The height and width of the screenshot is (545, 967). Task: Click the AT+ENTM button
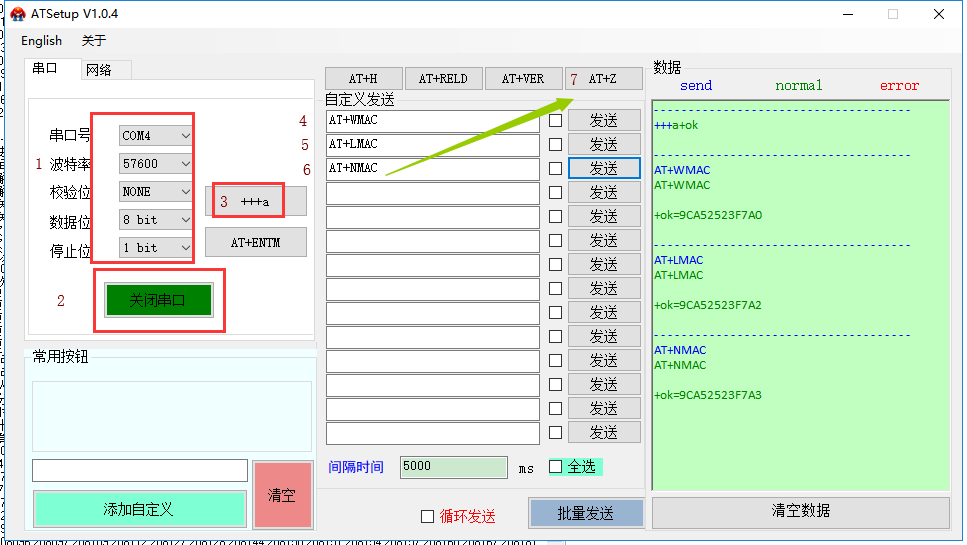click(x=255, y=242)
